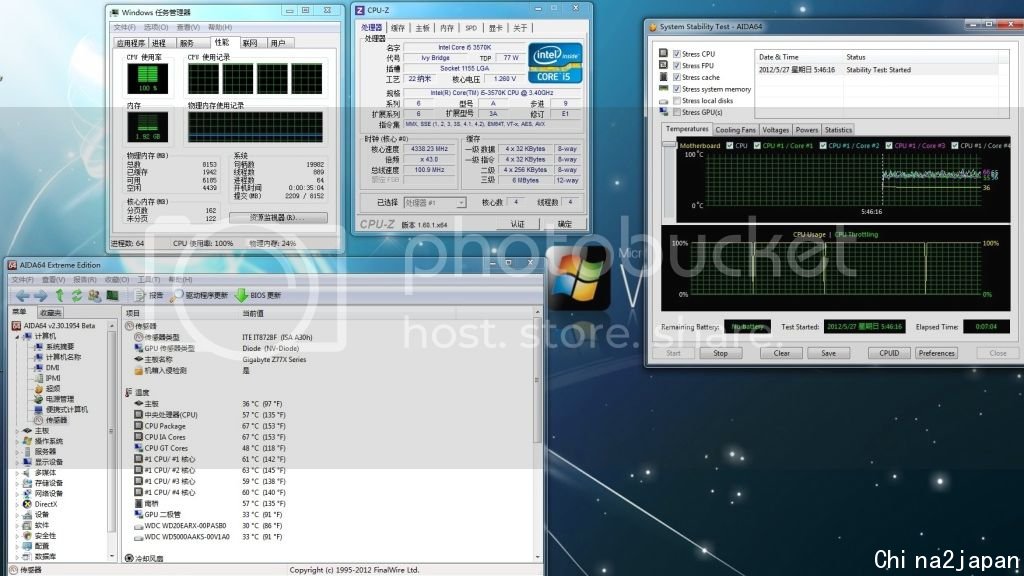The height and width of the screenshot is (576, 1024).
Task: Click the 确定 button in CPU-Z
Action: click(x=564, y=224)
